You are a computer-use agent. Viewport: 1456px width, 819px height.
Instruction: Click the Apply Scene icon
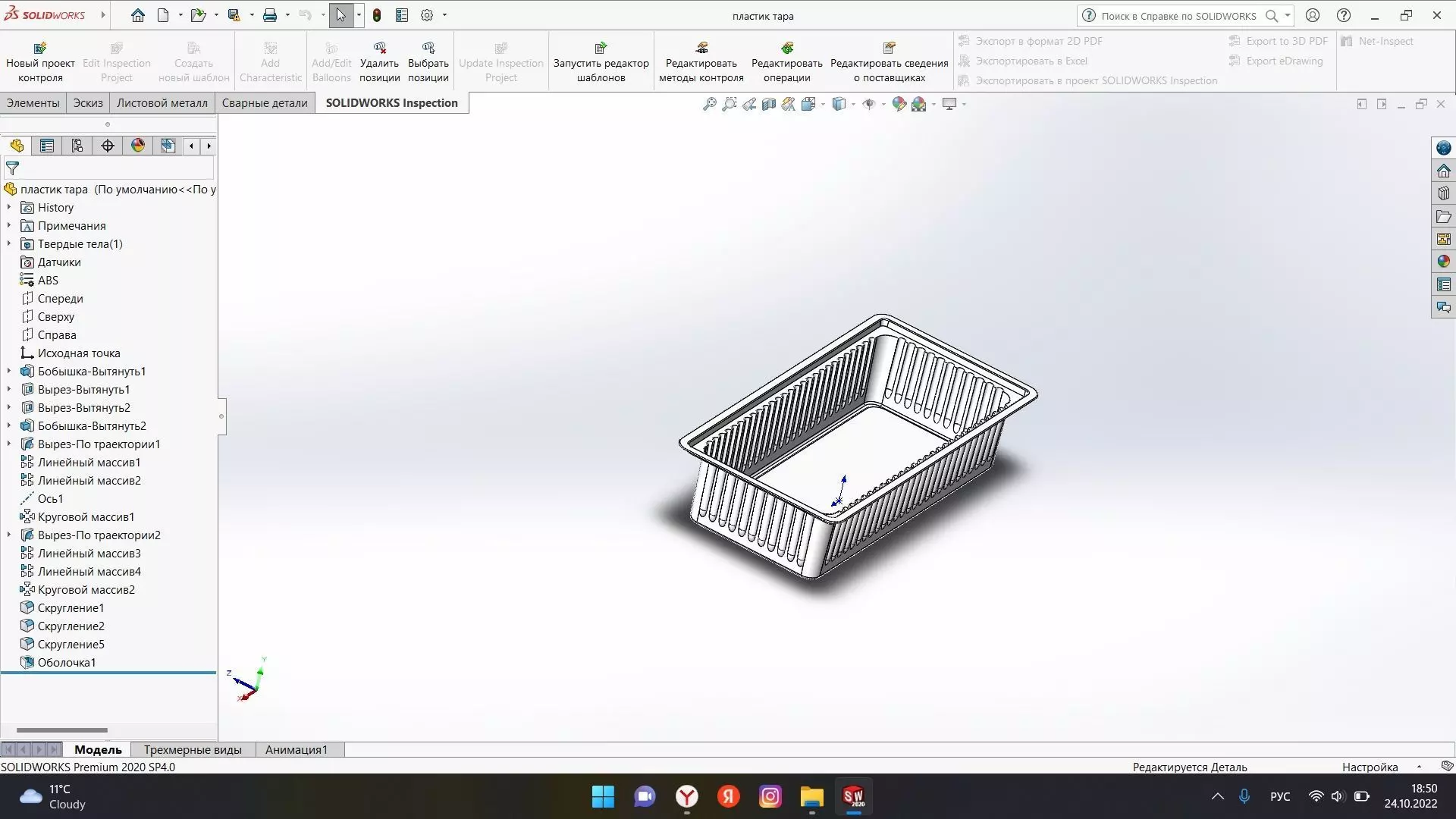919,104
